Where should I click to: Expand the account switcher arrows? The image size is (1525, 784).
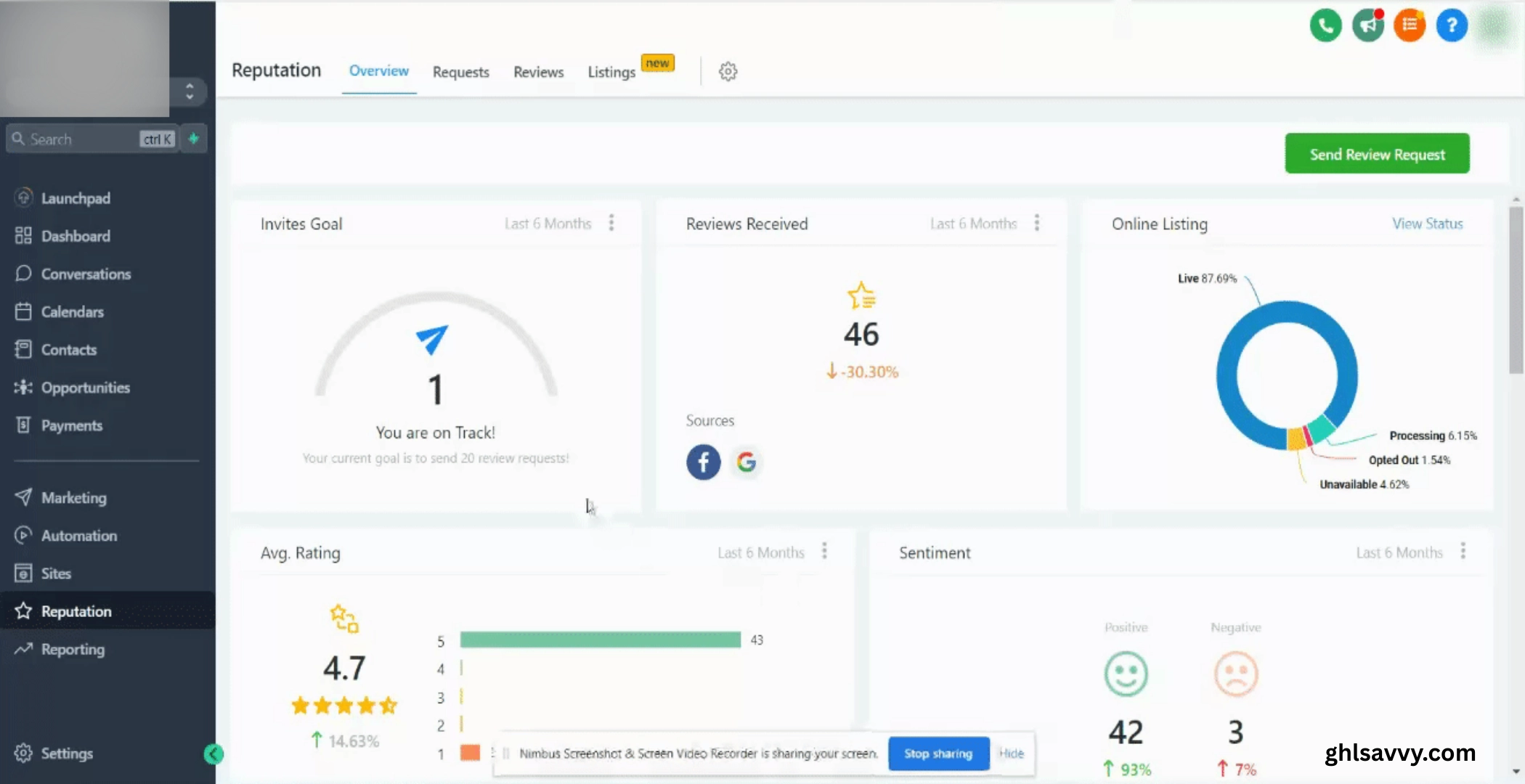[190, 91]
